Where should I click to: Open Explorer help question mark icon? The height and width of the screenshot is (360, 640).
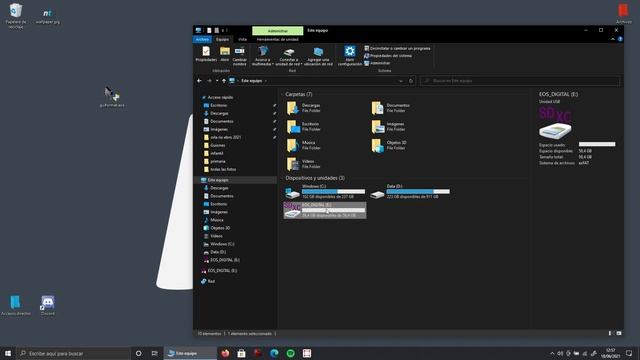[620, 39]
